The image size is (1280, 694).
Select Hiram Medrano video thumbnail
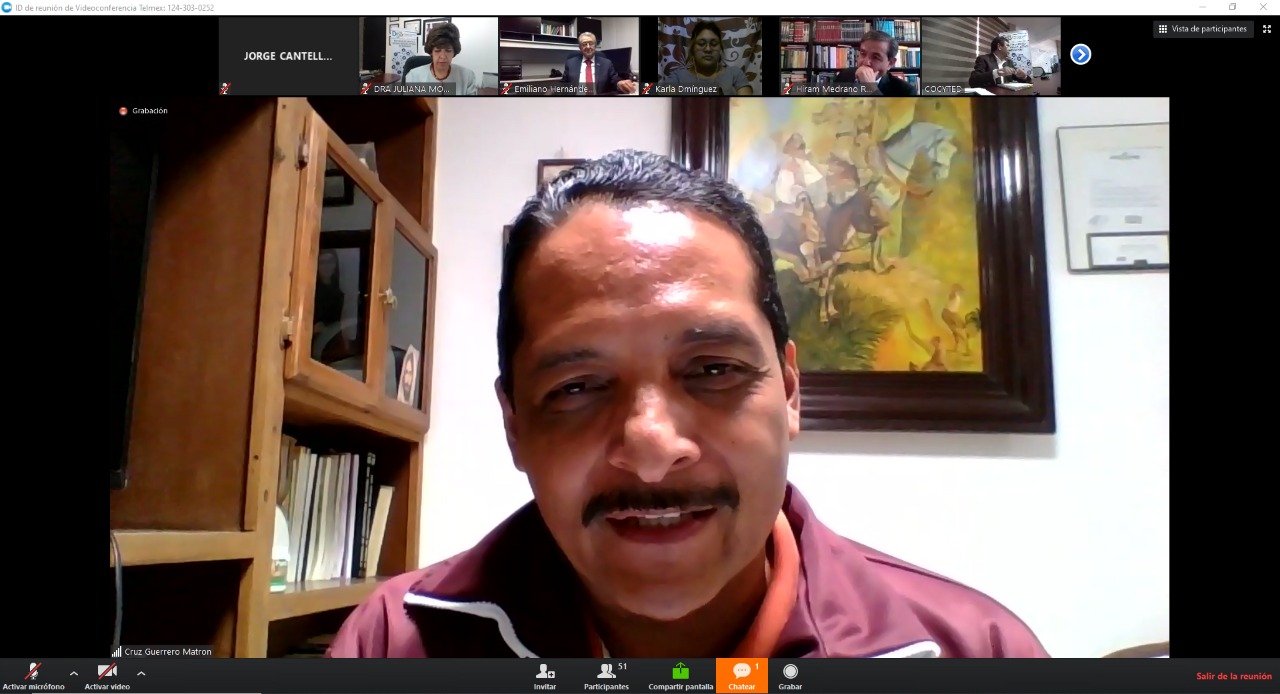click(849, 56)
